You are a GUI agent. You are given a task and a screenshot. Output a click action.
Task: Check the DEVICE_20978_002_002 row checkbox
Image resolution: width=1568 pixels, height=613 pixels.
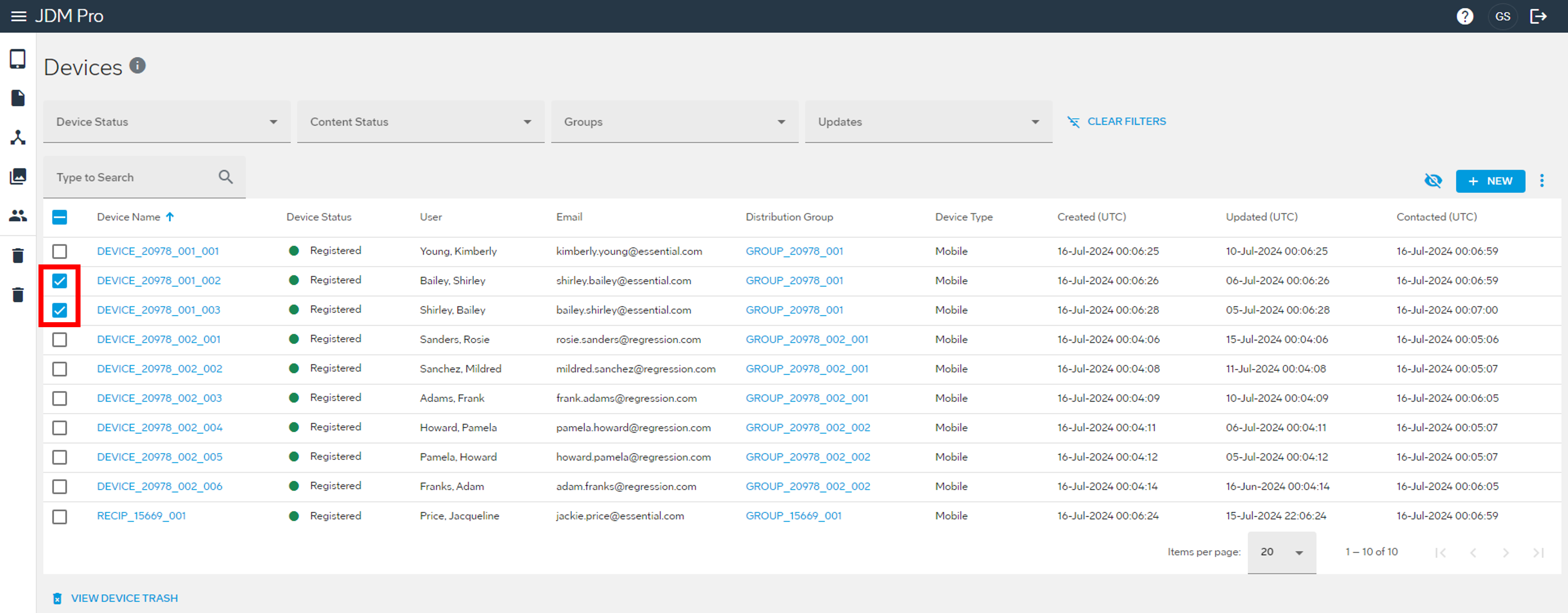(60, 369)
